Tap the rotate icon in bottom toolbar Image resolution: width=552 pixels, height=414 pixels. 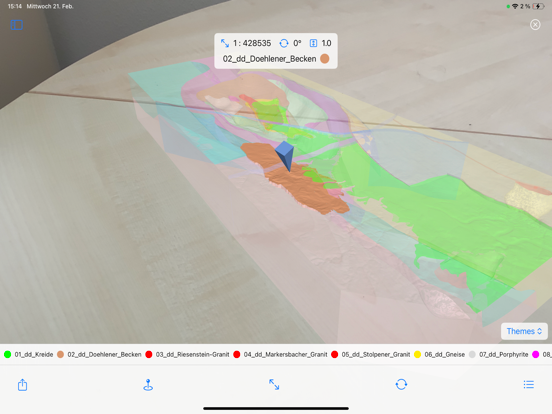point(401,384)
